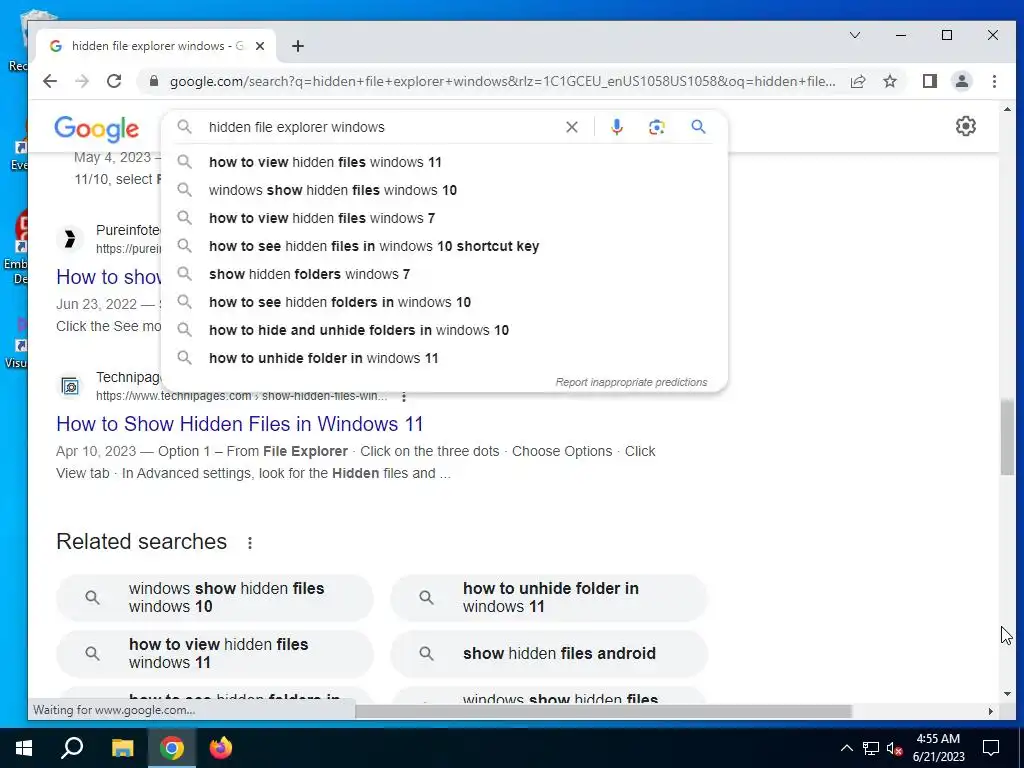Launch Firefox from the taskbar

pyautogui.click(x=221, y=748)
